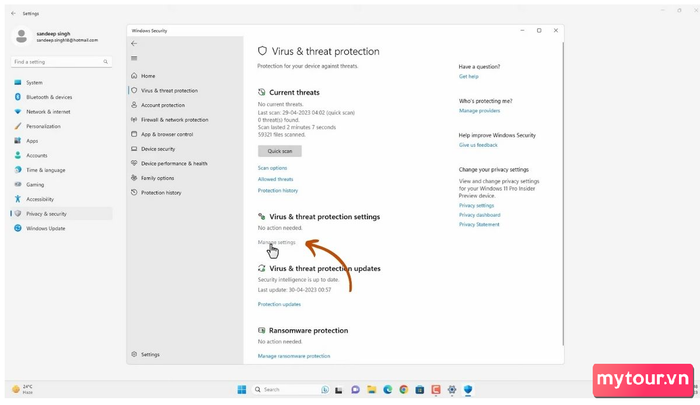Click Manage settings link
This screenshot has height=405, width=700.
[x=276, y=242]
